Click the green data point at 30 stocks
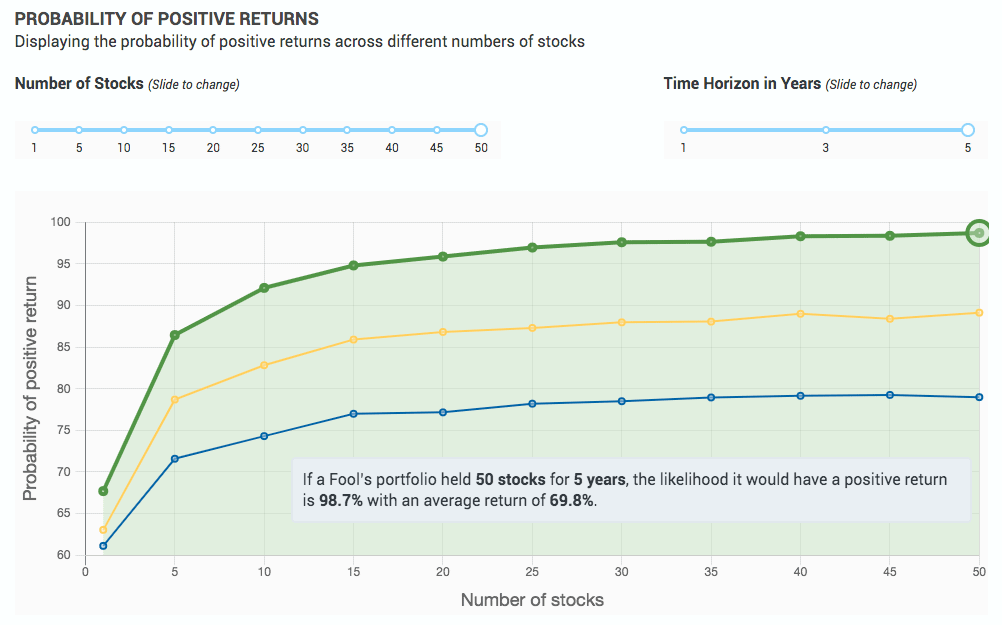The height and width of the screenshot is (625, 1002). point(622,241)
